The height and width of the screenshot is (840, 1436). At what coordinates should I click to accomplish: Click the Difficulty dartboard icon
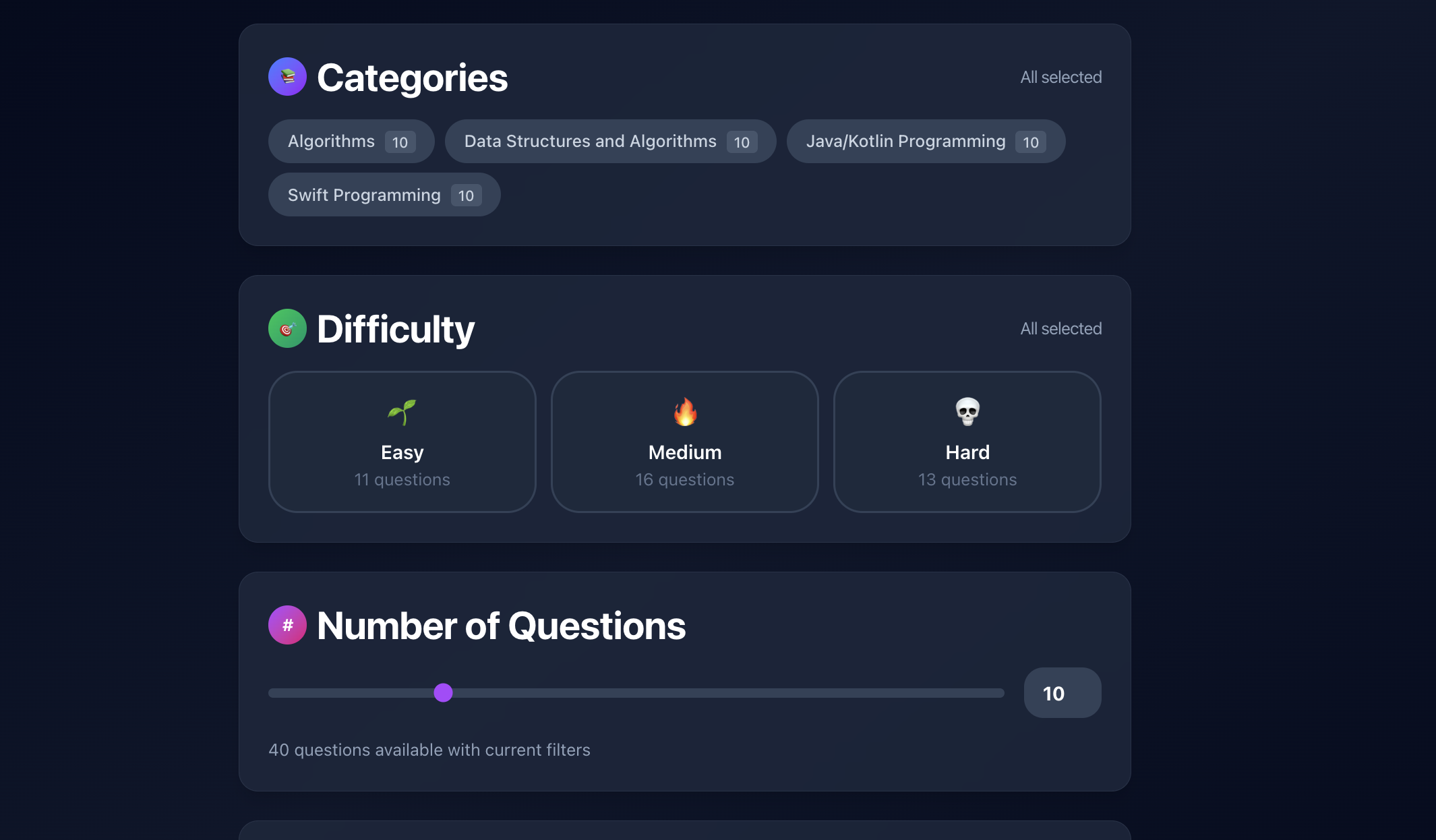(287, 328)
